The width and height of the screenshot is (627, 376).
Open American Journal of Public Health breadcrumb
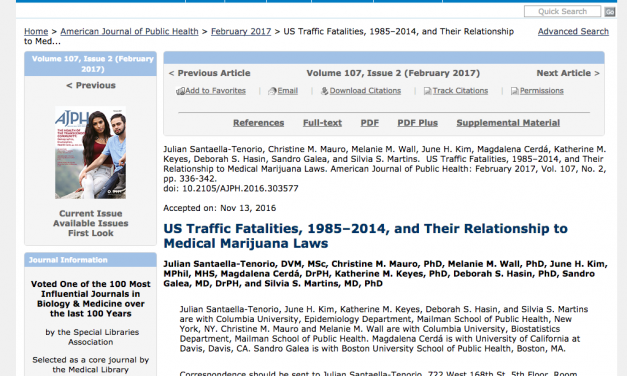click(x=129, y=31)
